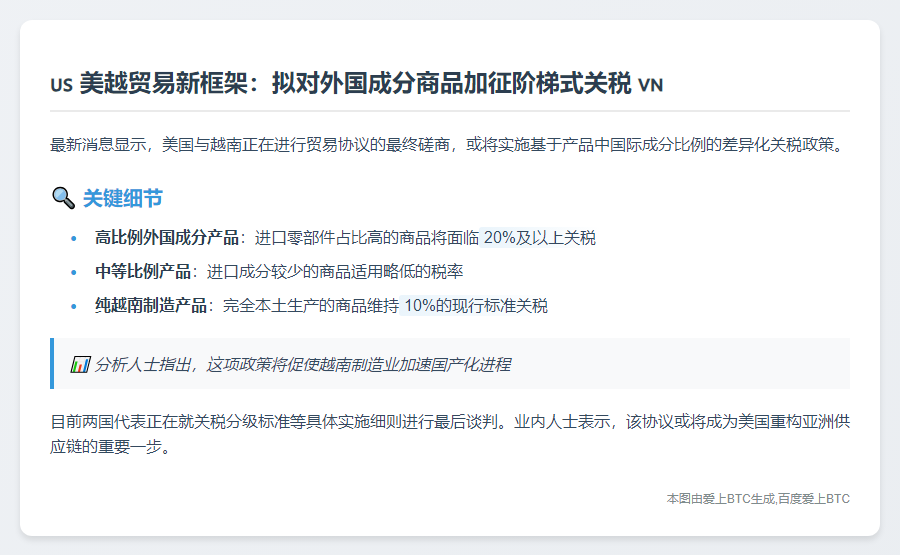Click the text 进口零部件占比高的商品将面临

pyautogui.click(x=367, y=237)
